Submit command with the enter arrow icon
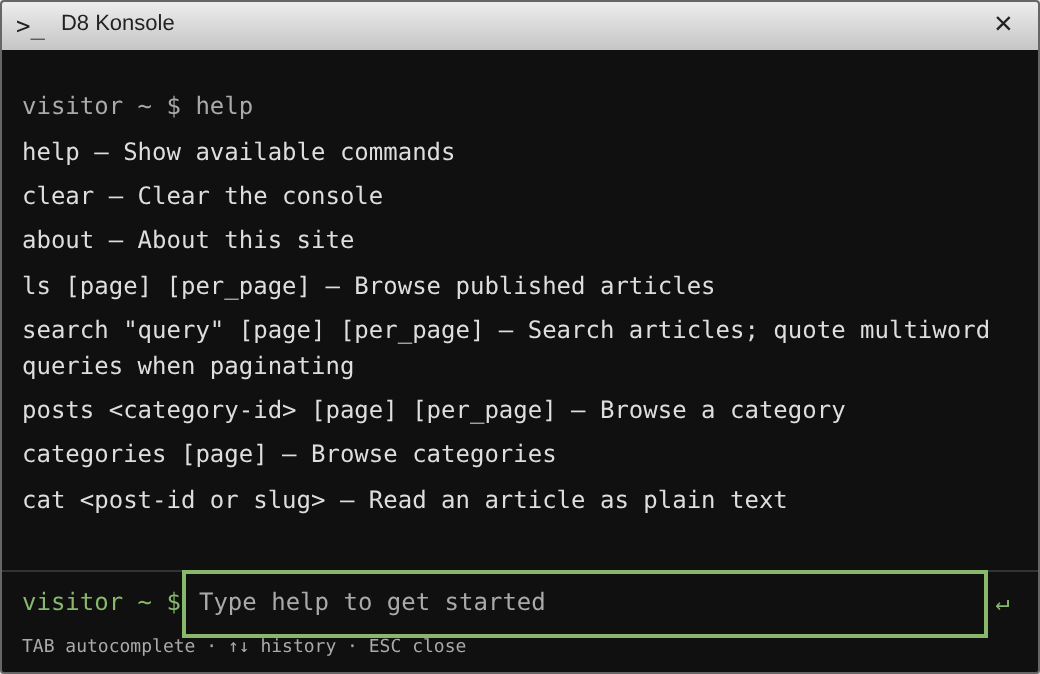This screenshot has width=1040, height=674. coord(1002,604)
